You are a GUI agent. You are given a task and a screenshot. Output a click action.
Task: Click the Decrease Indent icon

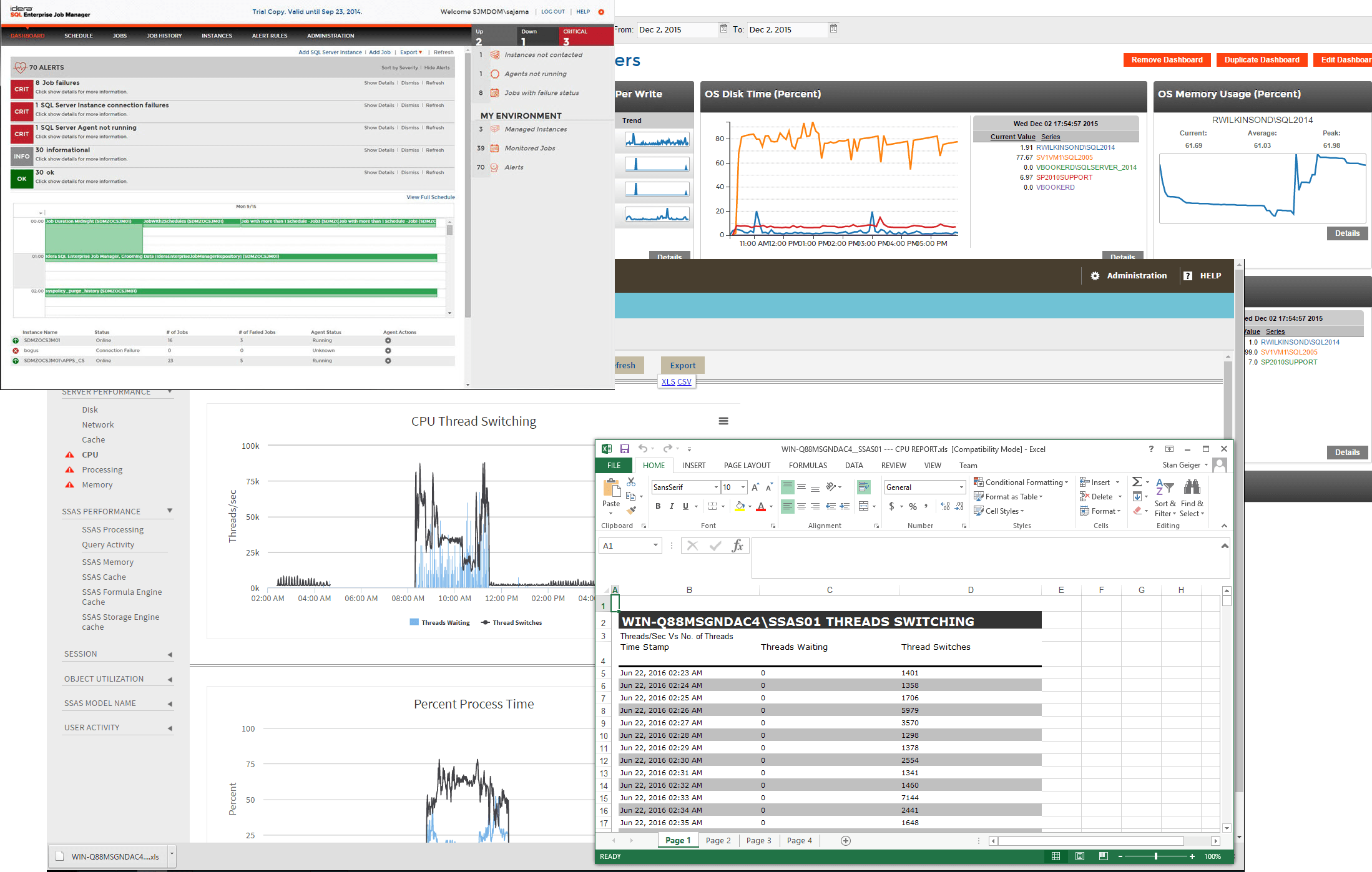(831, 506)
